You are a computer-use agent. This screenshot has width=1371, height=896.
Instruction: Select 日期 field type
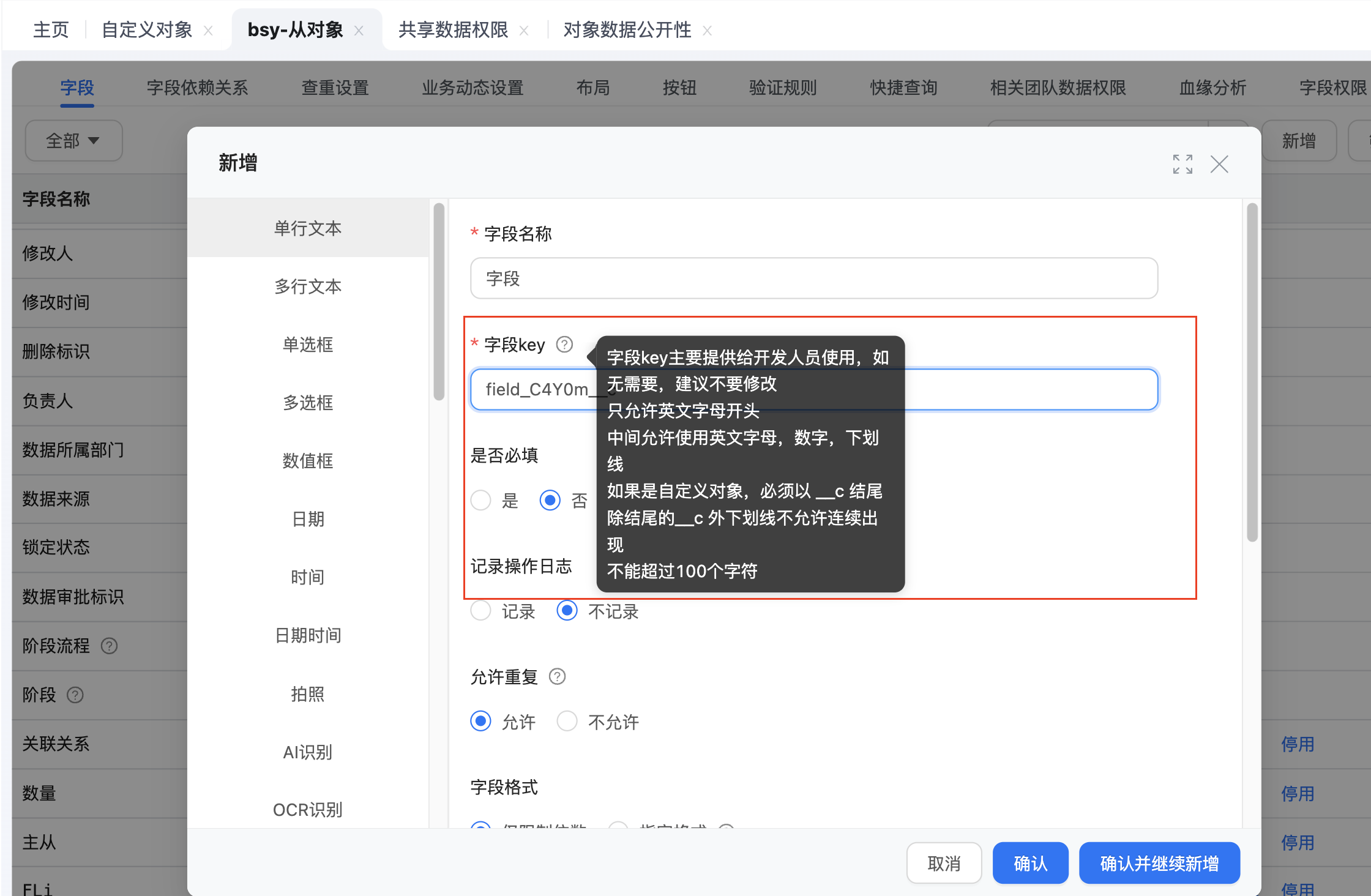[308, 518]
